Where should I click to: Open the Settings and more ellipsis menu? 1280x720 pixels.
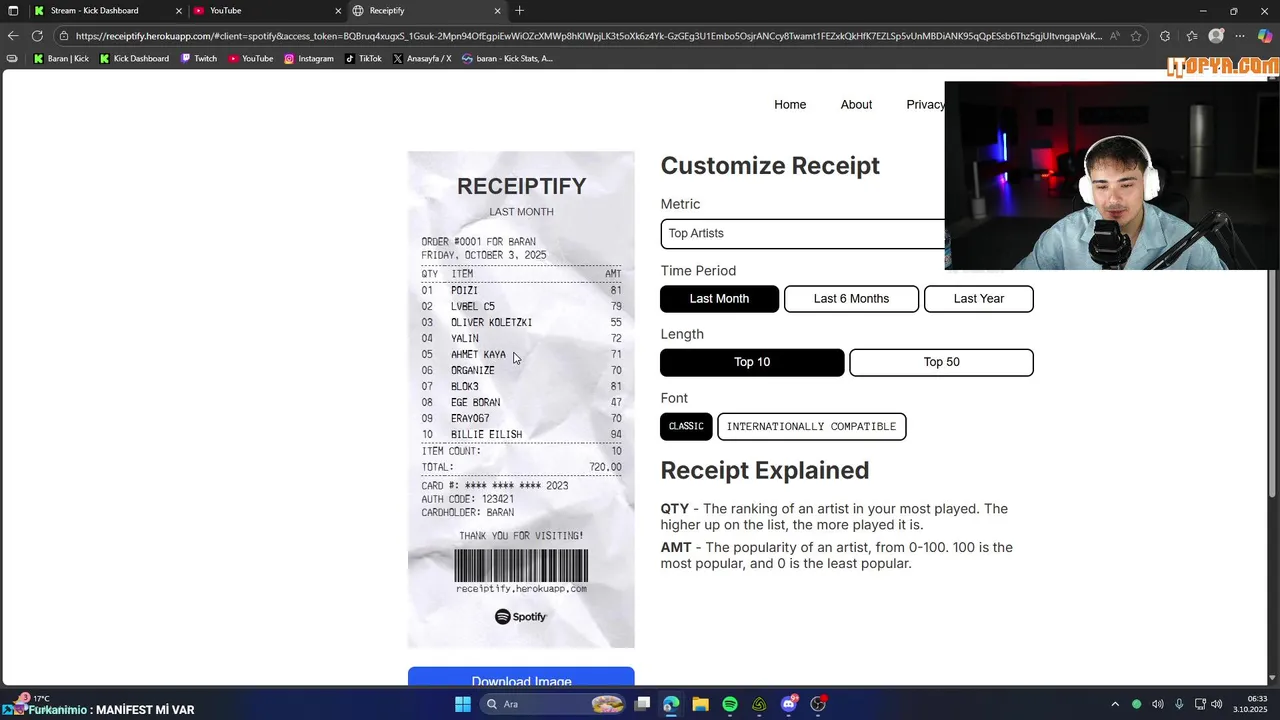tap(1241, 36)
